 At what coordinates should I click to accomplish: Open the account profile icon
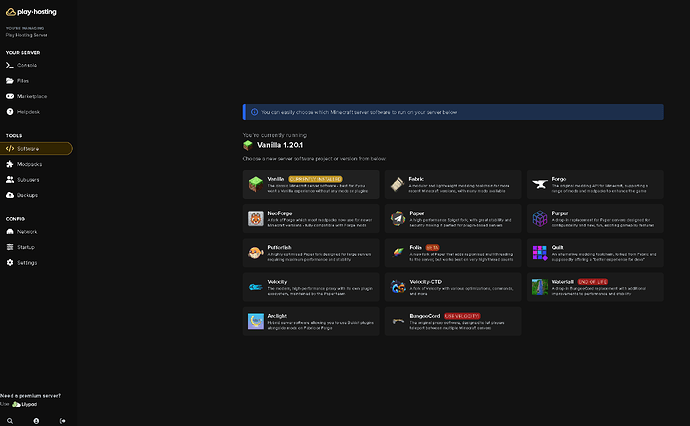[36, 421]
